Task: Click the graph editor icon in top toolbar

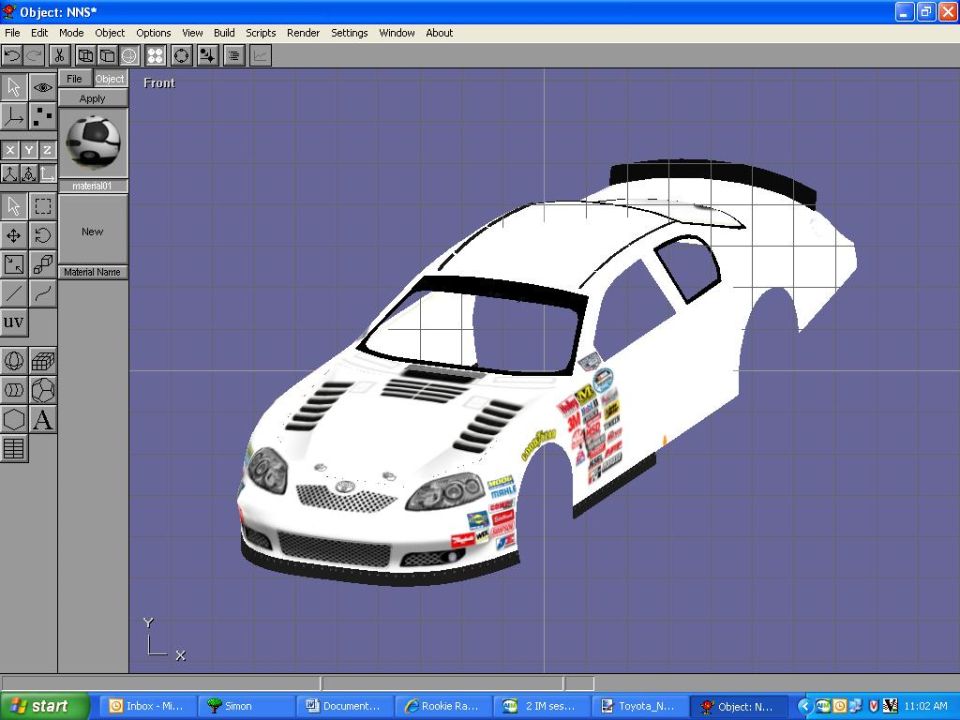Action: coord(260,56)
